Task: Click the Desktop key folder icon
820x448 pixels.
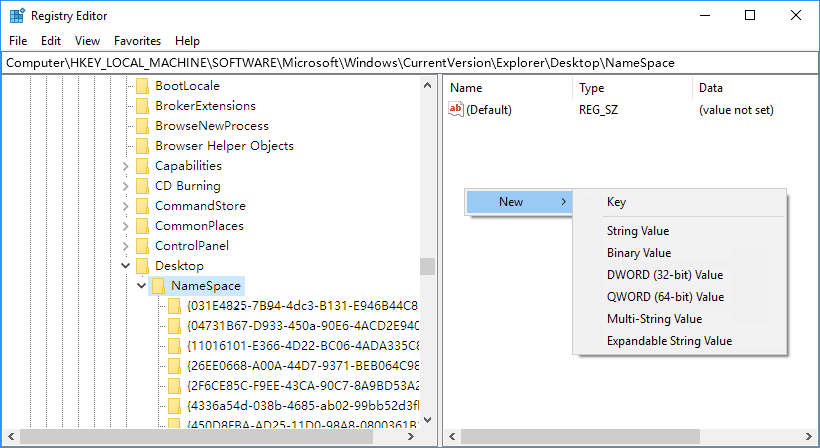Action: pos(142,266)
